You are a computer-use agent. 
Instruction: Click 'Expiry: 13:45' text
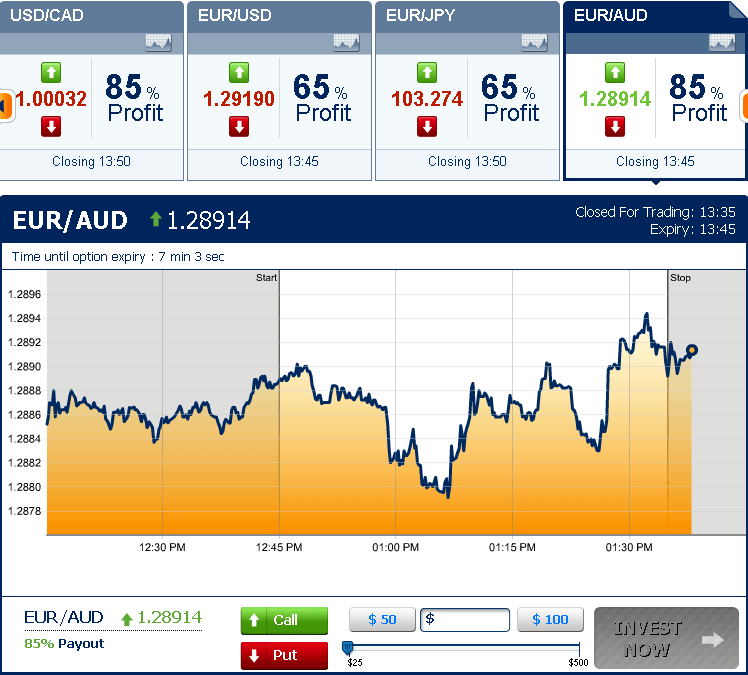click(693, 229)
